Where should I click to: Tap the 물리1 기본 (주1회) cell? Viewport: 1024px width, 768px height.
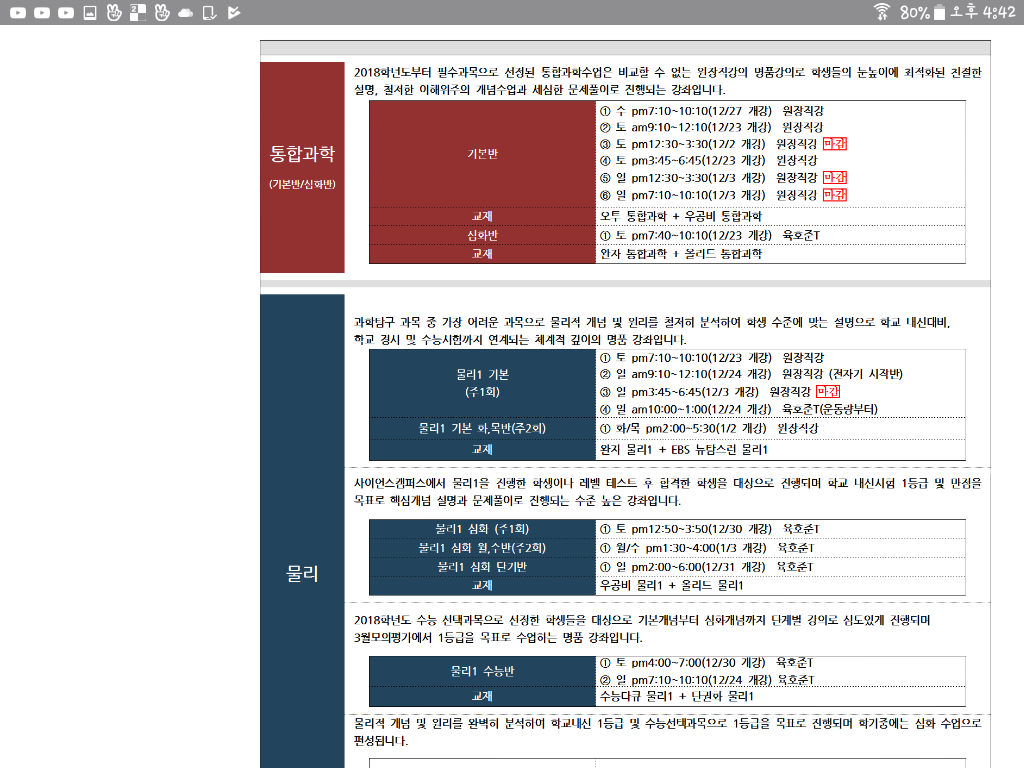click(x=482, y=382)
